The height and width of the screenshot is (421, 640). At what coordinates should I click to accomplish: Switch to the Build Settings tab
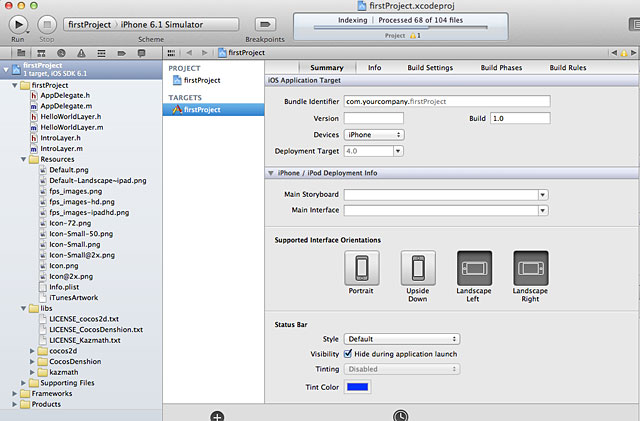click(430, 68)
